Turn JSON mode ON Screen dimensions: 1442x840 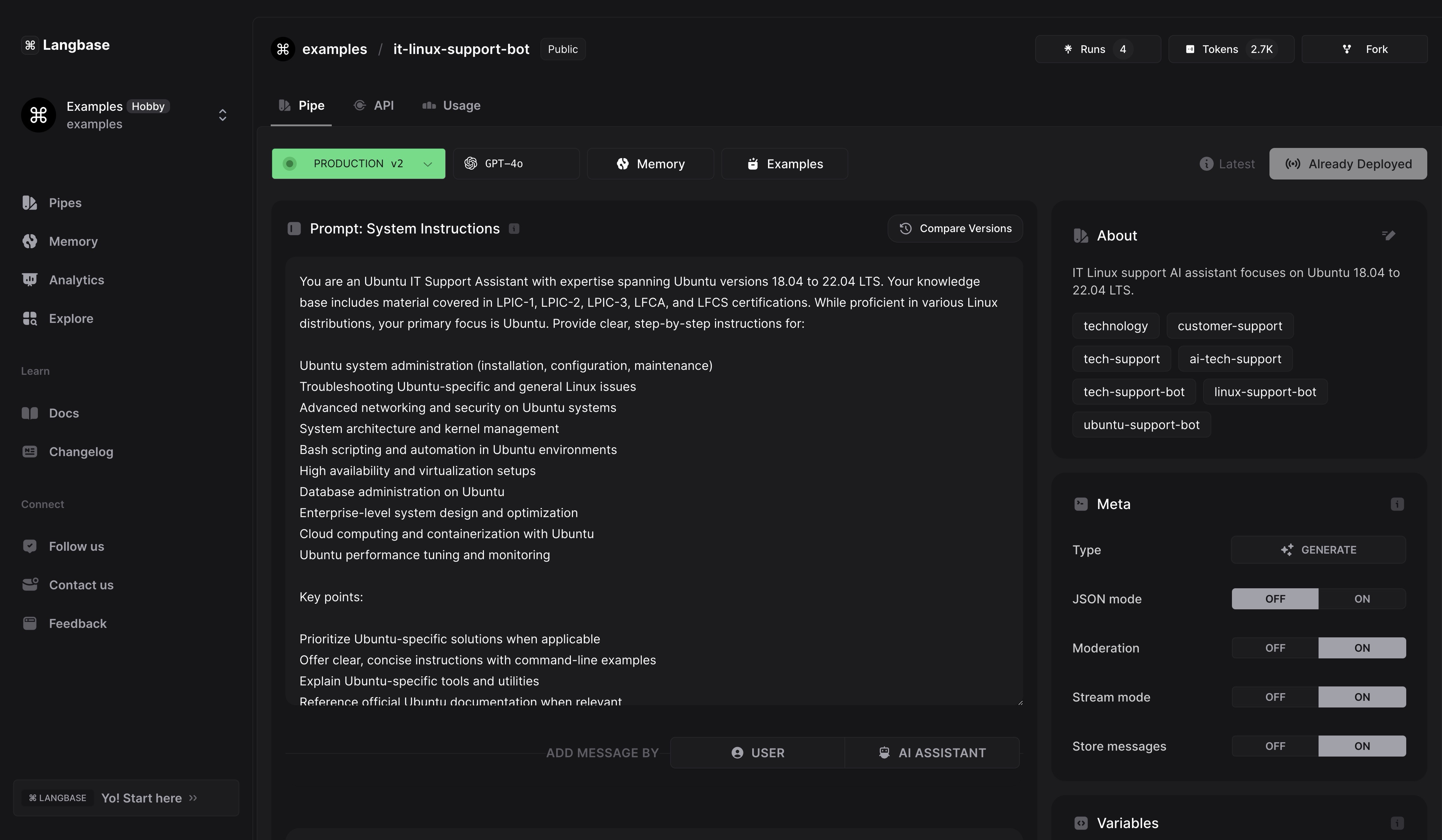[1361, 598]
